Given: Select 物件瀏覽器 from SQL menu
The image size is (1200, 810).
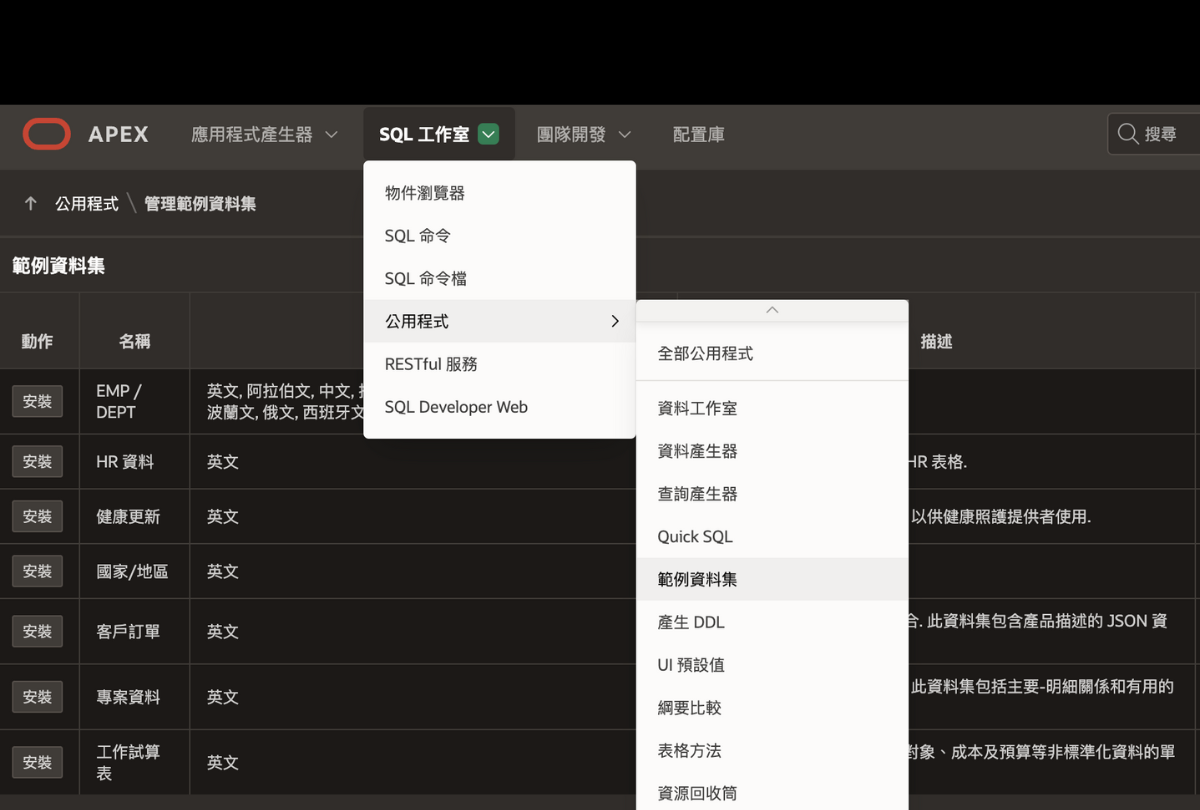Looking at the screenshot, I should pyautogui.click(x=500, y=193).
